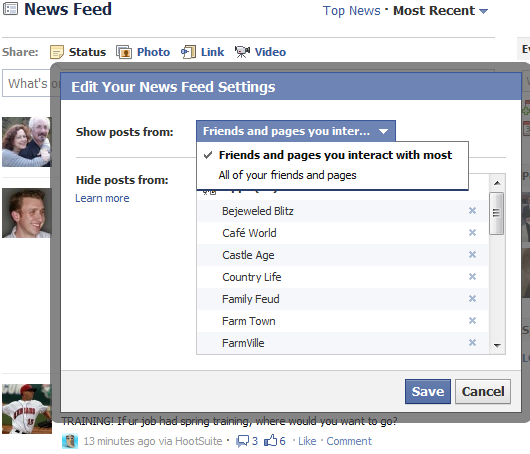The height and width of the screenshot is (454, 530).
Task: Switch to Top News tab
Action: [x=352, y=11]
